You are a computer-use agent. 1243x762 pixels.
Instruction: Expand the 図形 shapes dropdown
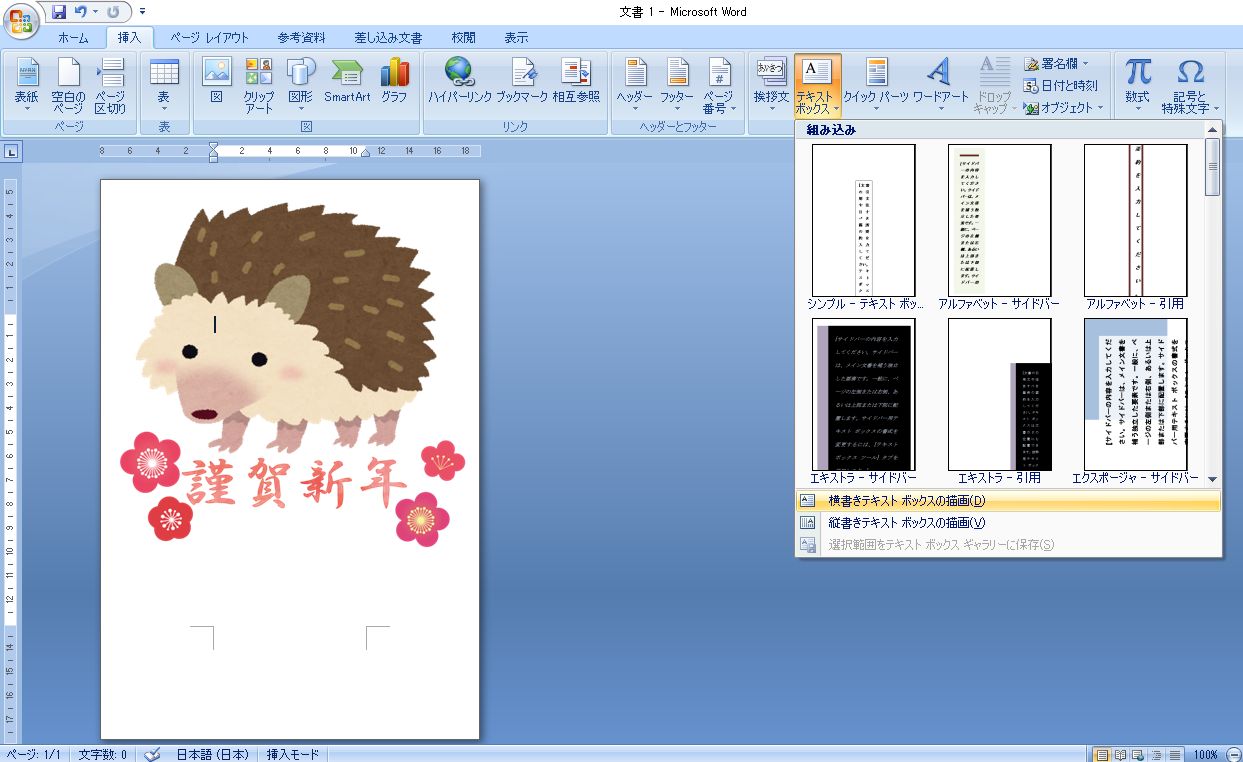click(300, 85)
